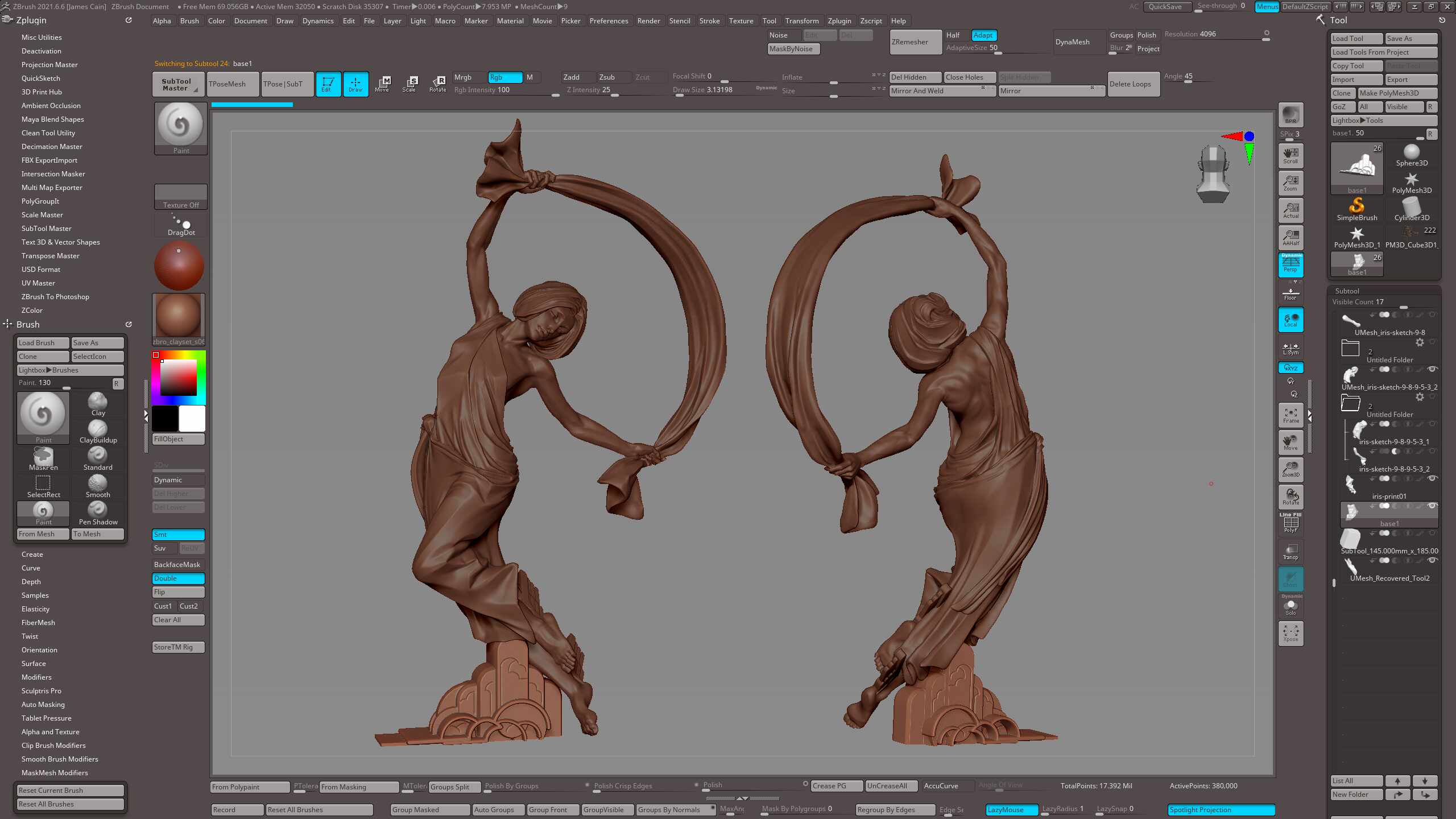Select the Scroll canvas tool
1456x819 pixels.
coord(1290,155)
